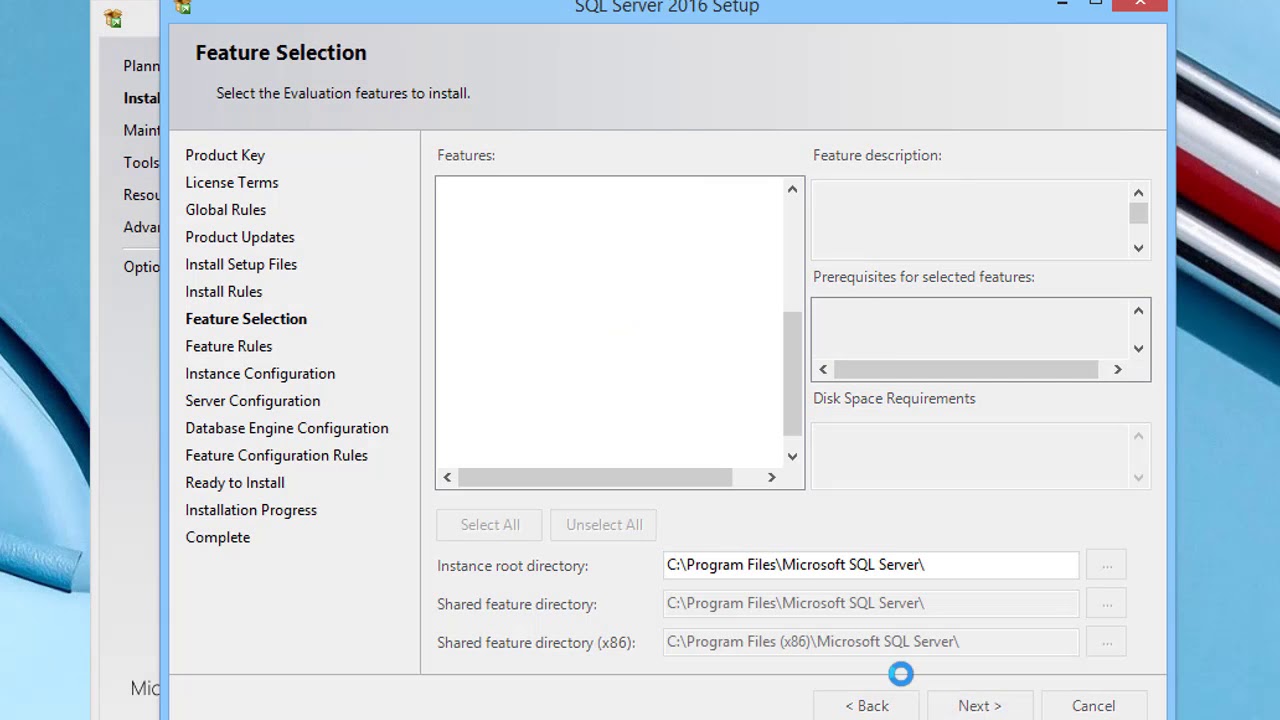Select Ready to Install step
The height and width of the screenshot is (720, 1280).
click(x=235, y=482)
